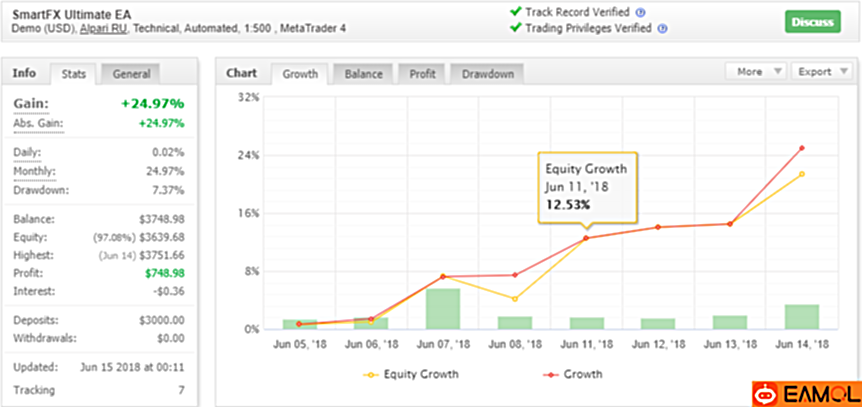Click the Monthly stat label

tap(35, 172)
